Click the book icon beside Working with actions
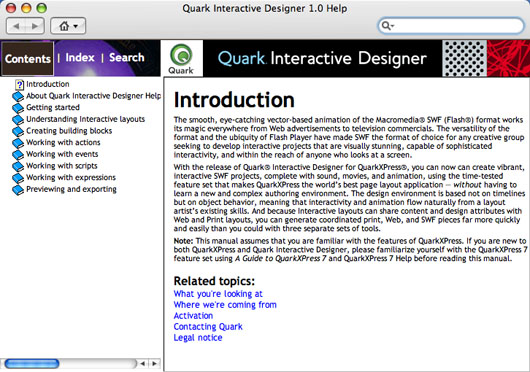This screenshot has width=530, height=372. (x=18, y=143)
